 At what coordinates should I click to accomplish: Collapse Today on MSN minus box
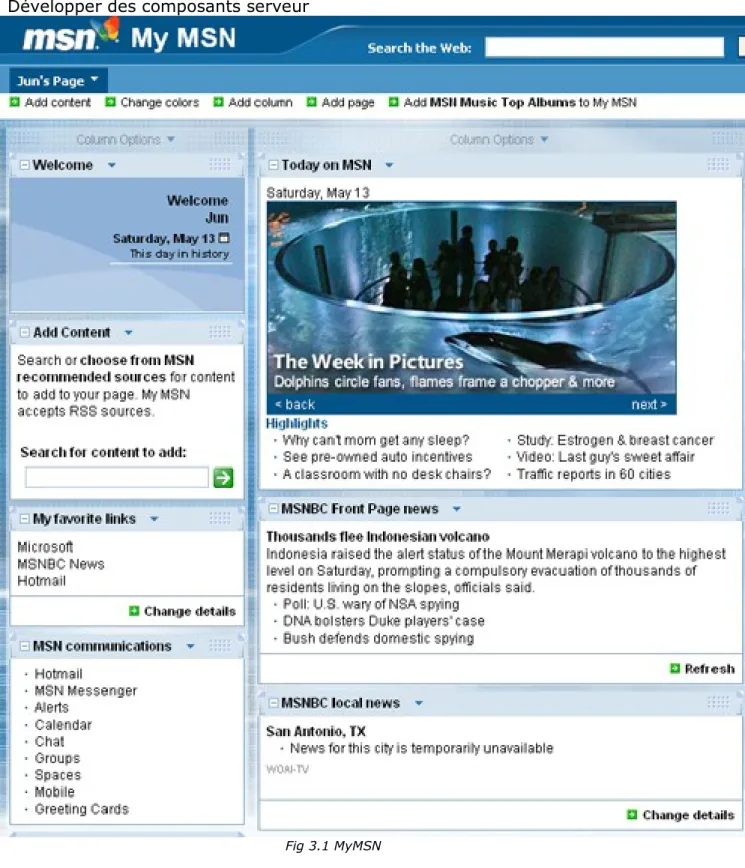click(x=273, y=164)
